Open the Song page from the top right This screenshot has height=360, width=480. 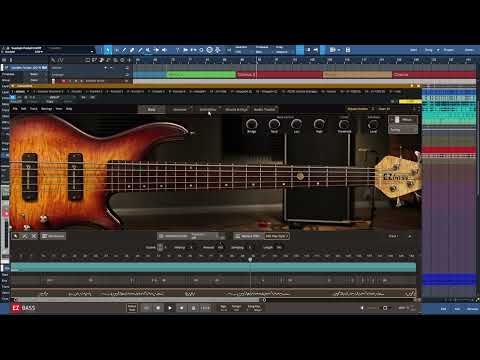[x=429, y=50]
